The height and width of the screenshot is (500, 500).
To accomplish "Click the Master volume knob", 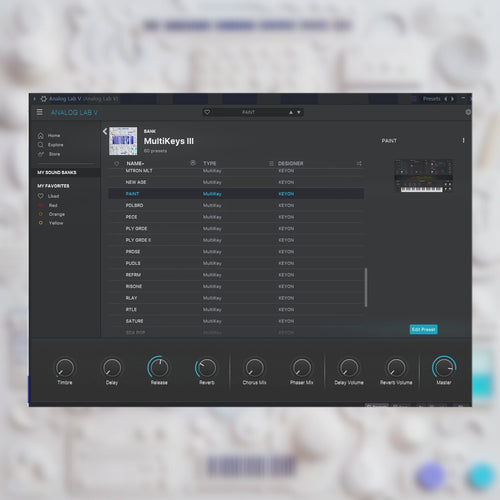I will pyautogui.click(x=444, y=367).
